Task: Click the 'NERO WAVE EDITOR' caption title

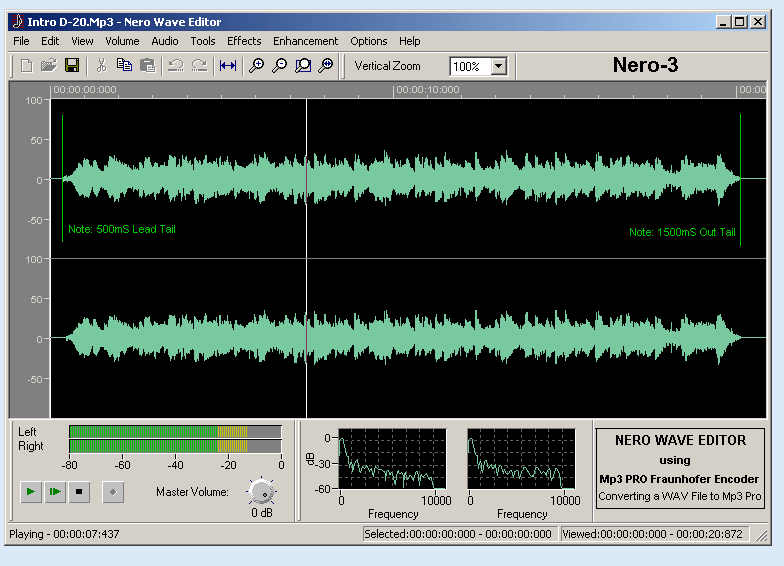Action: pyautogui.click(x=680, y=440)
